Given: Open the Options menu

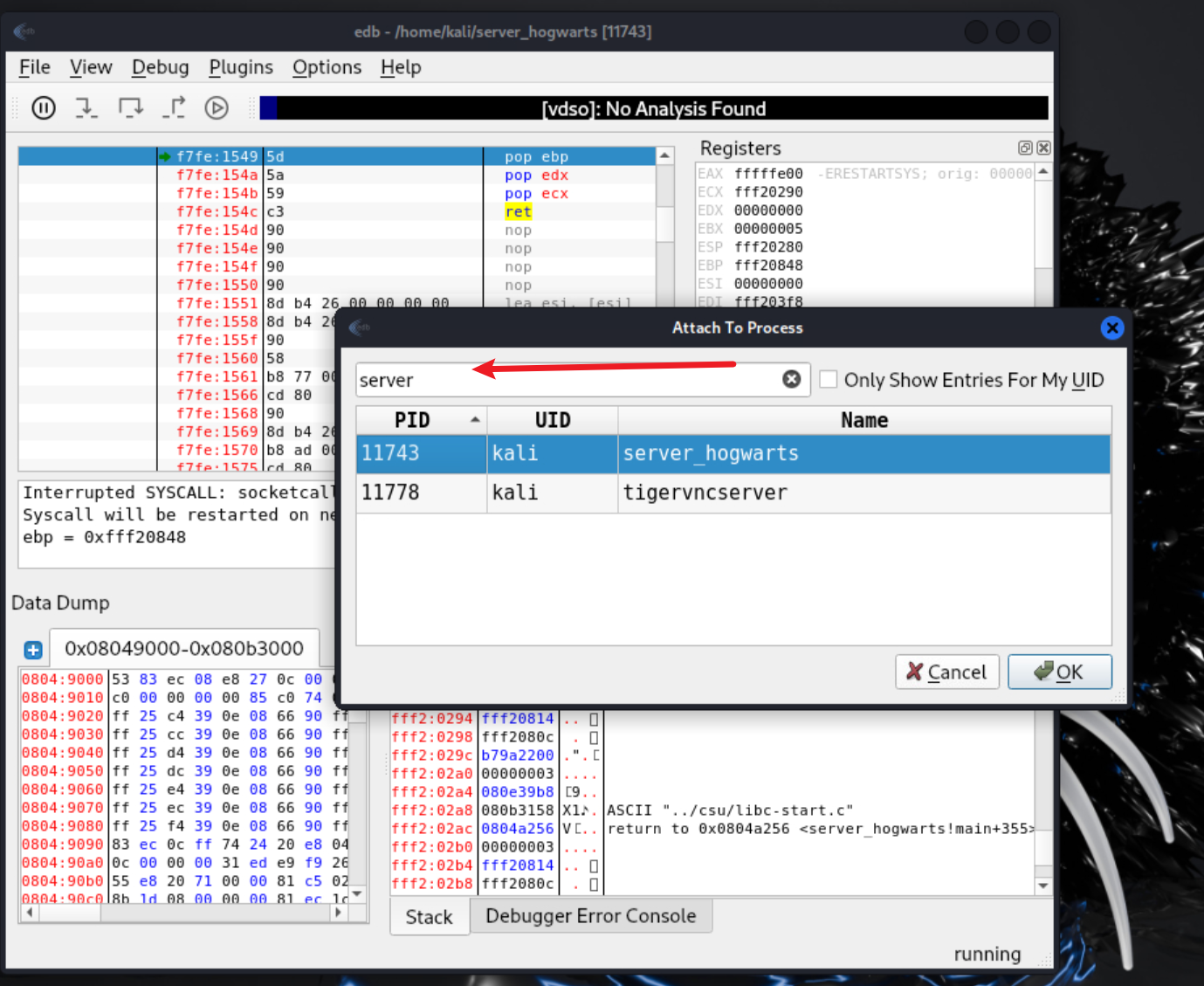Looking at the screenshot, I should [327, 67].
